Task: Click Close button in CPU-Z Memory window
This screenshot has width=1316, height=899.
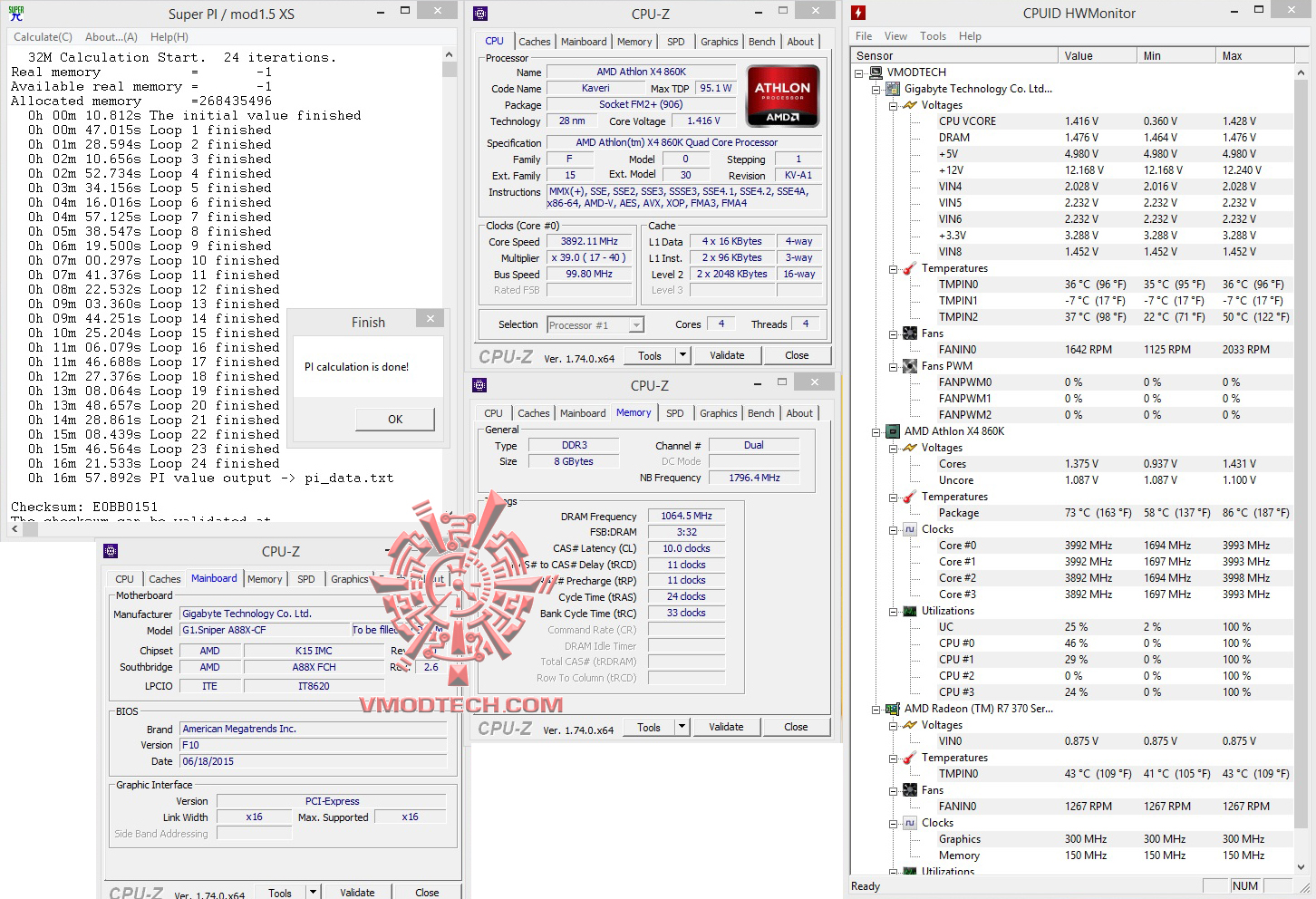Action: [x=796, y=727]
